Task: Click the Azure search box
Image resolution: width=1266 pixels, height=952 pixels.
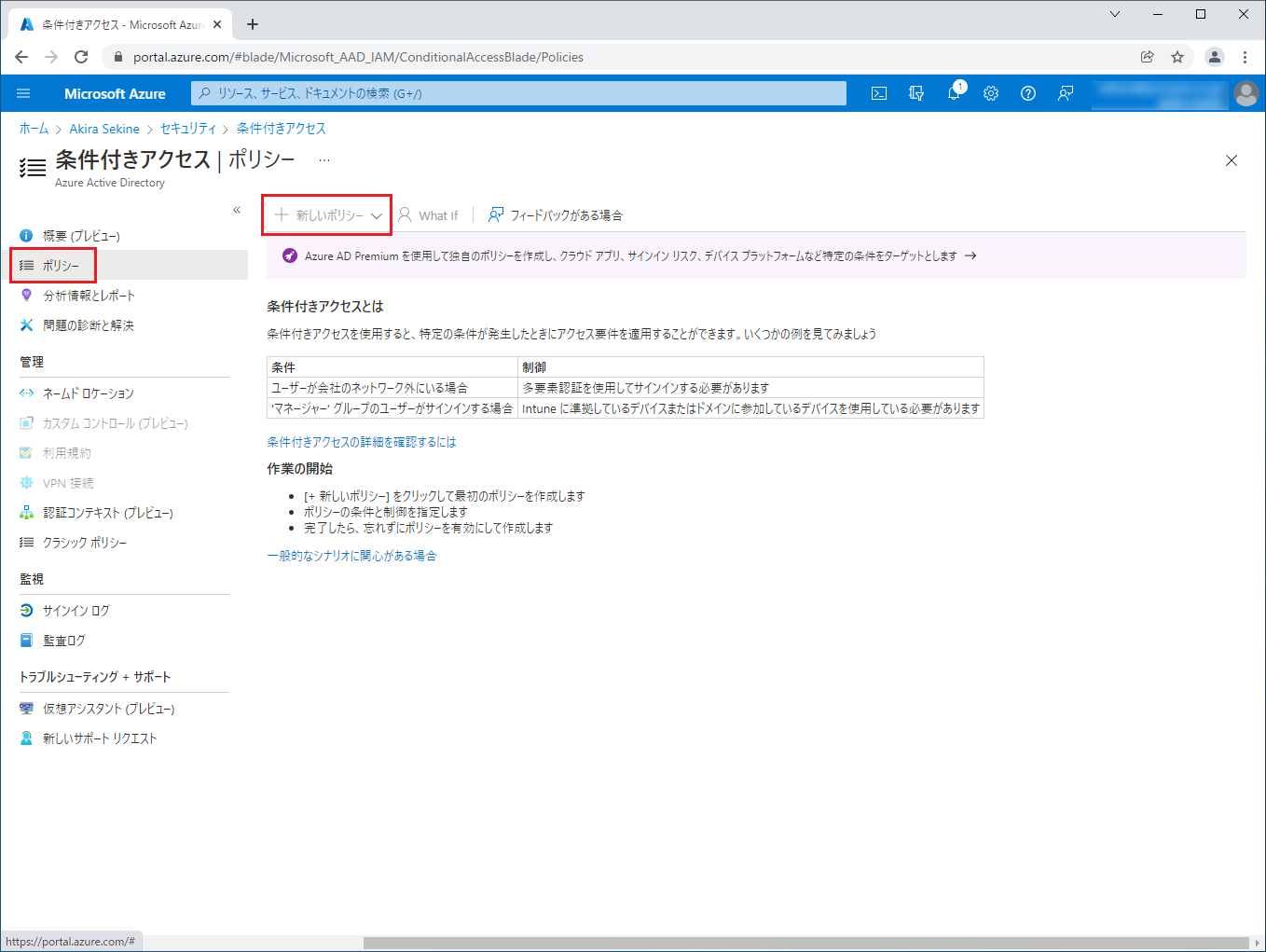Action: click(518, 93)
